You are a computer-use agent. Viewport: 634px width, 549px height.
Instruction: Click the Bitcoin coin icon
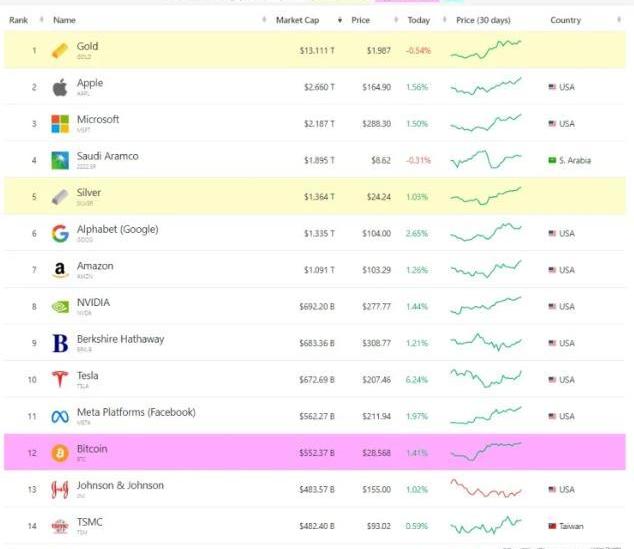pos(60,453)
